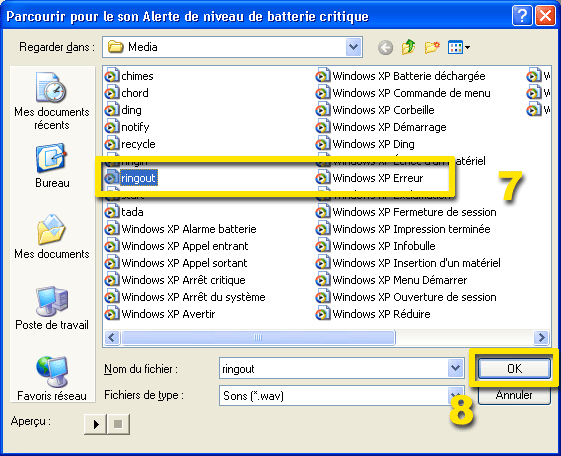Image resolution: width=561 pixels, height=456 pixels.
Task: Click the help question mark icon
Action: click(522, 16)
